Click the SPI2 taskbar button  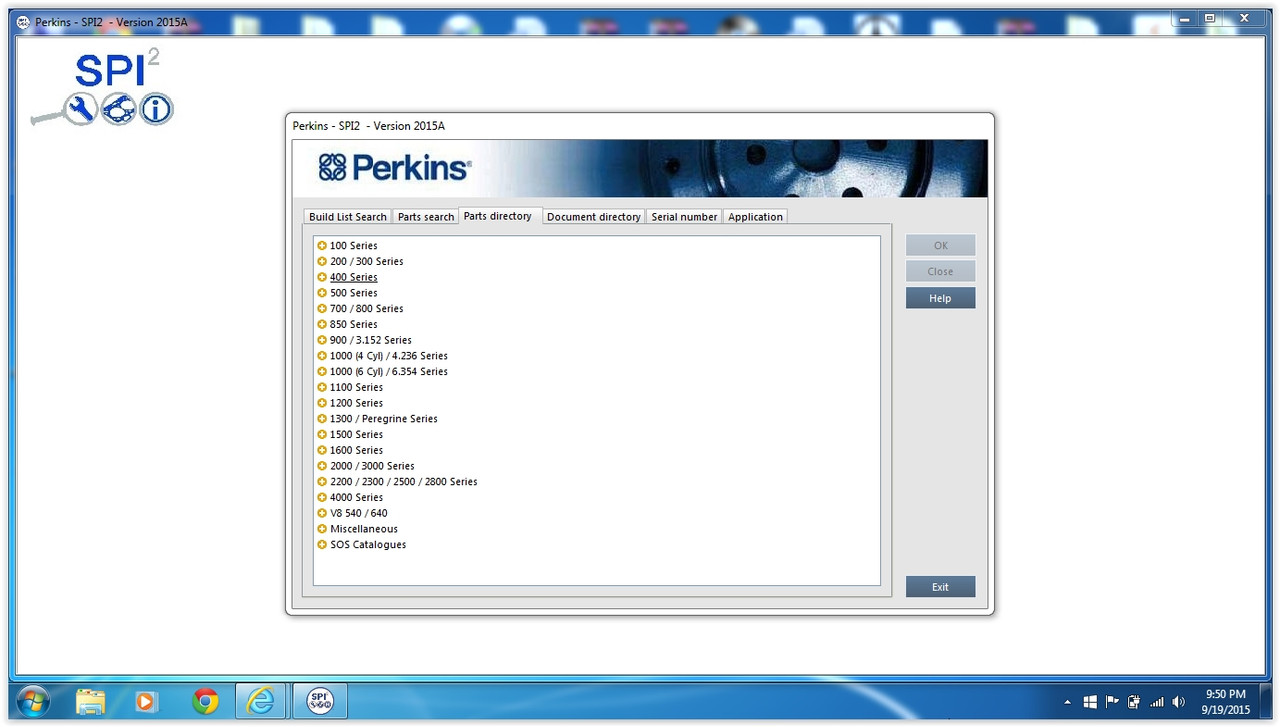(x=319, y=701)
